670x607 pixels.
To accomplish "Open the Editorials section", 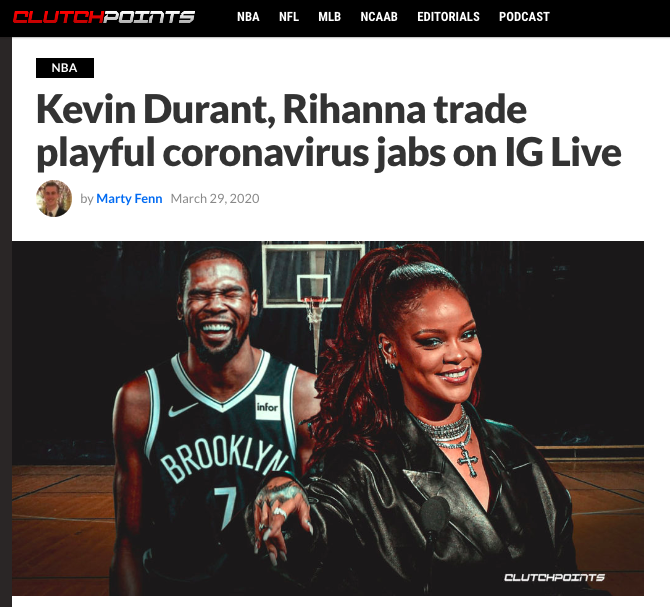I will point(448,17).
